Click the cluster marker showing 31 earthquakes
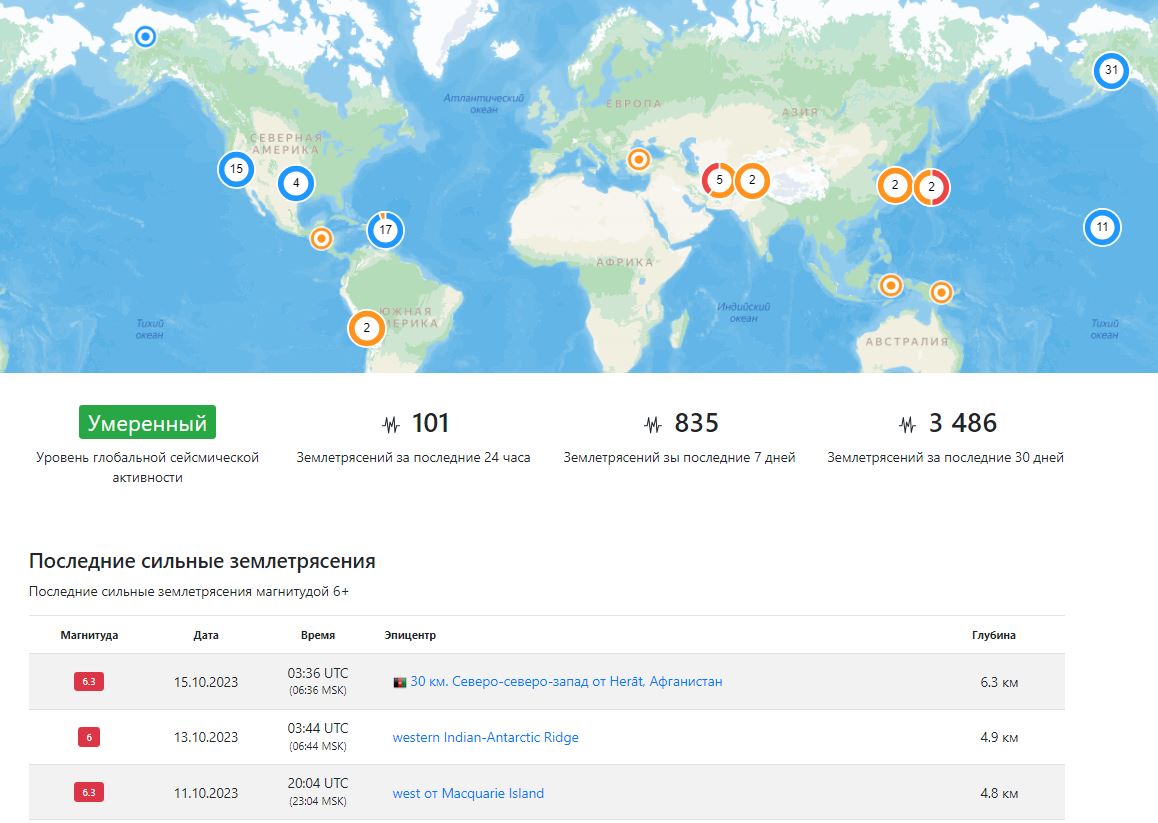This screenshot has height=823, width=1158. tap(1111, 71)
